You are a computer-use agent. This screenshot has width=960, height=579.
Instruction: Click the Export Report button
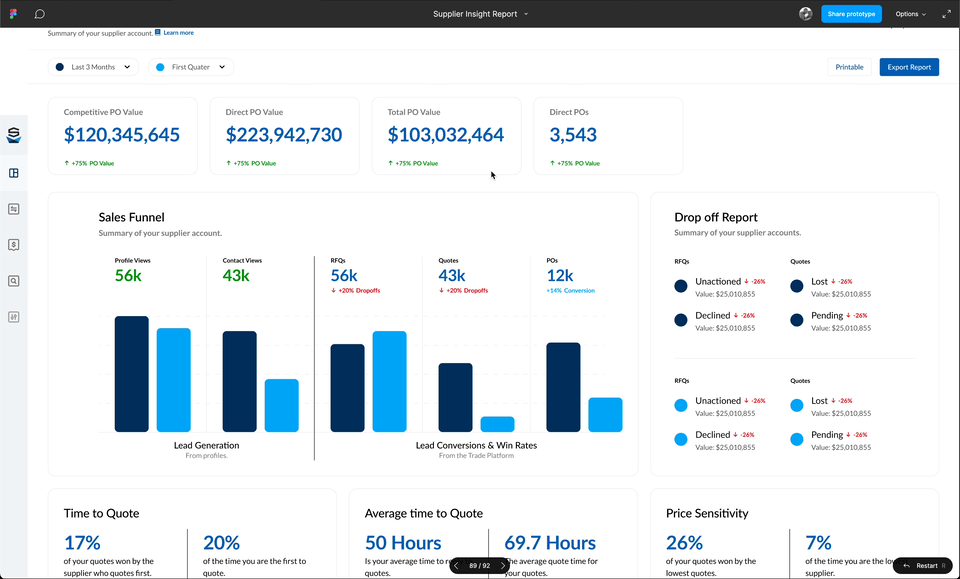909,67
